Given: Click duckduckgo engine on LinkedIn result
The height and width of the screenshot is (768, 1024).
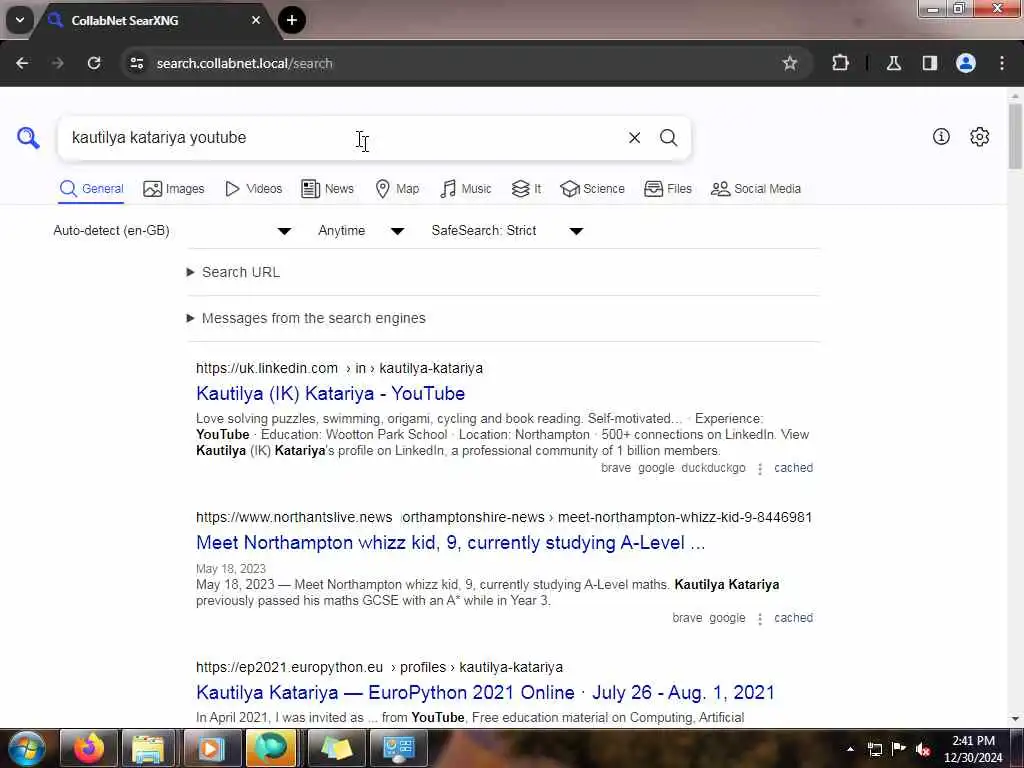Looking at the screenshot, I should click(x=713, y=468).
